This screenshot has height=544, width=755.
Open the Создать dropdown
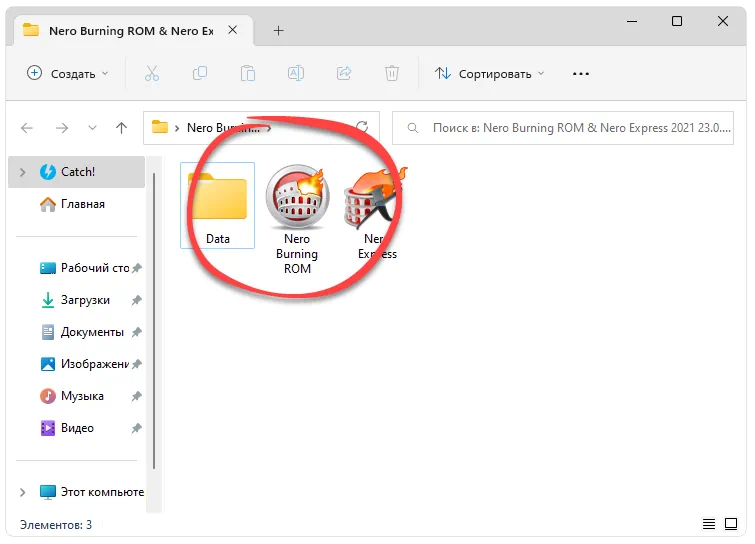coord(67,74)
